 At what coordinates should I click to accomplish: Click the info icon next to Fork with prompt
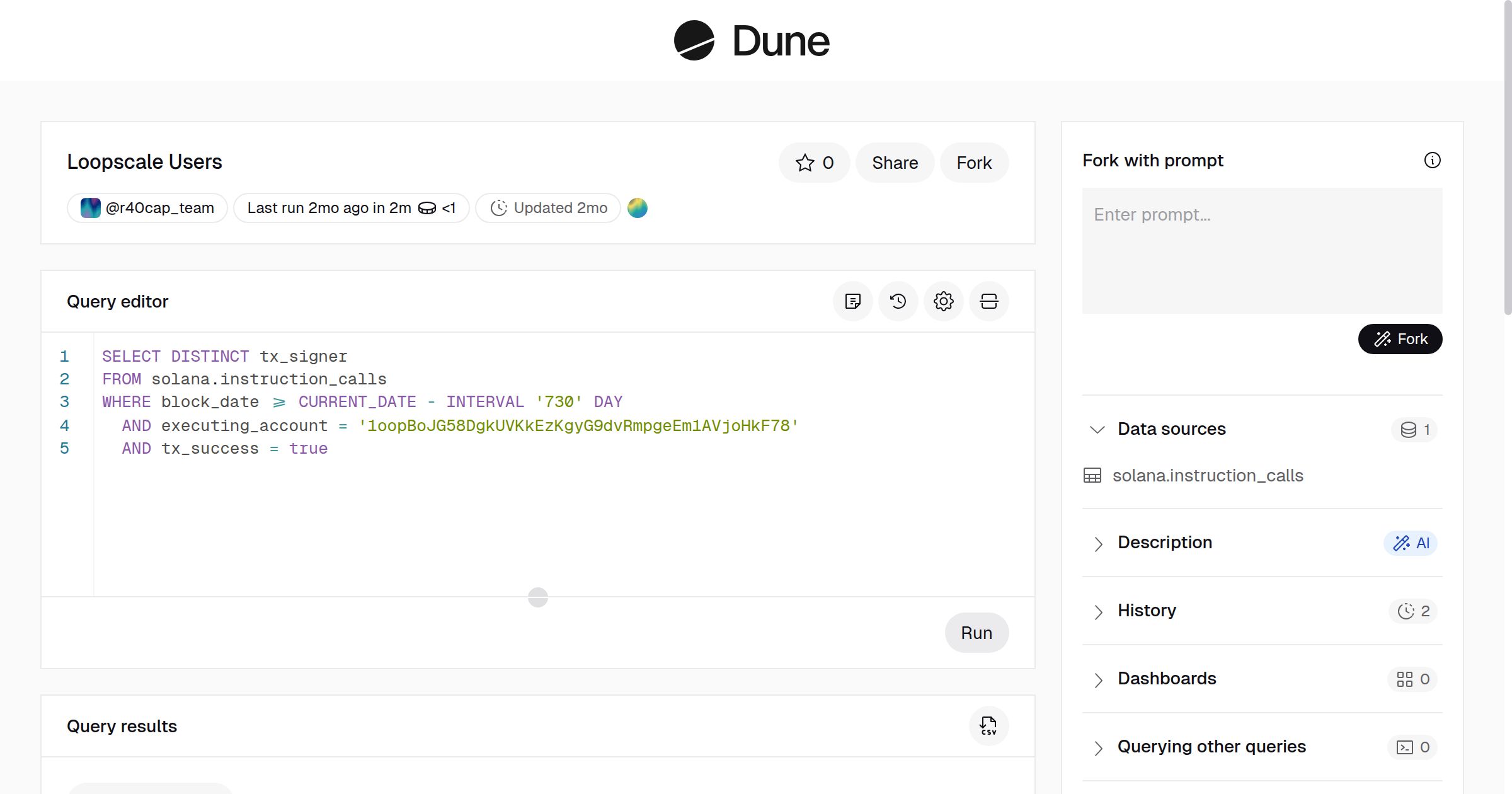(x=1433, y=161)
